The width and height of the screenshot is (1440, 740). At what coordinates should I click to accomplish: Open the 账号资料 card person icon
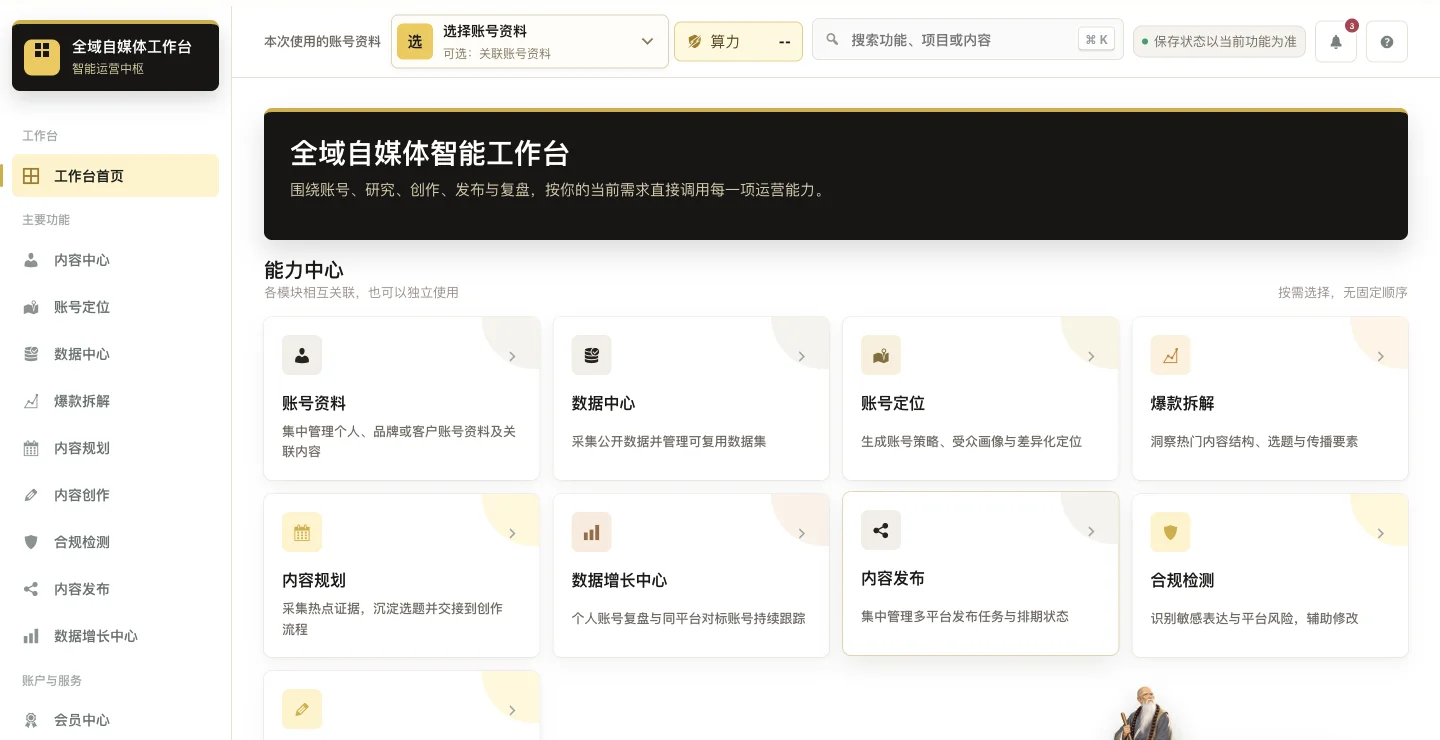pos(302,355)
